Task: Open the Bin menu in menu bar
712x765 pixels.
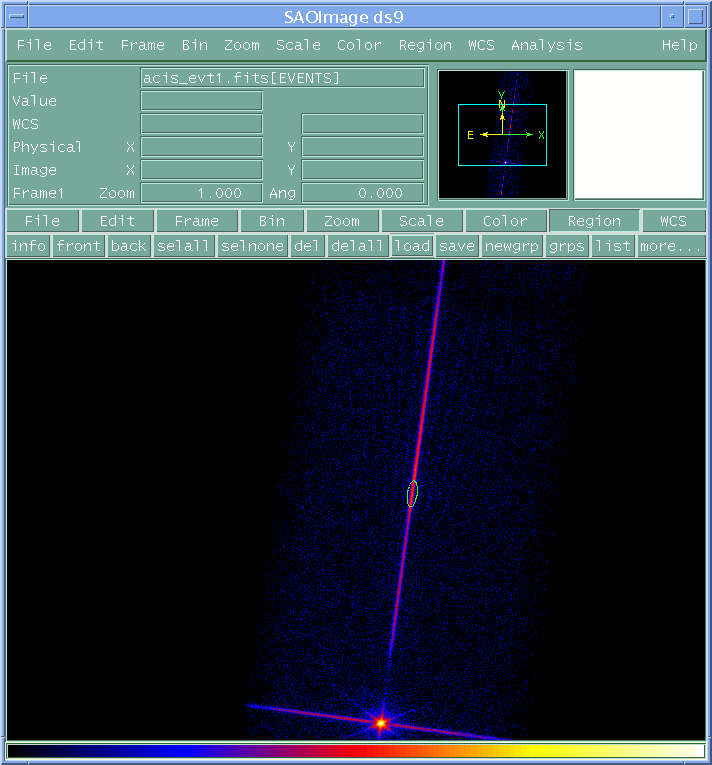Action: pos(195,45)
